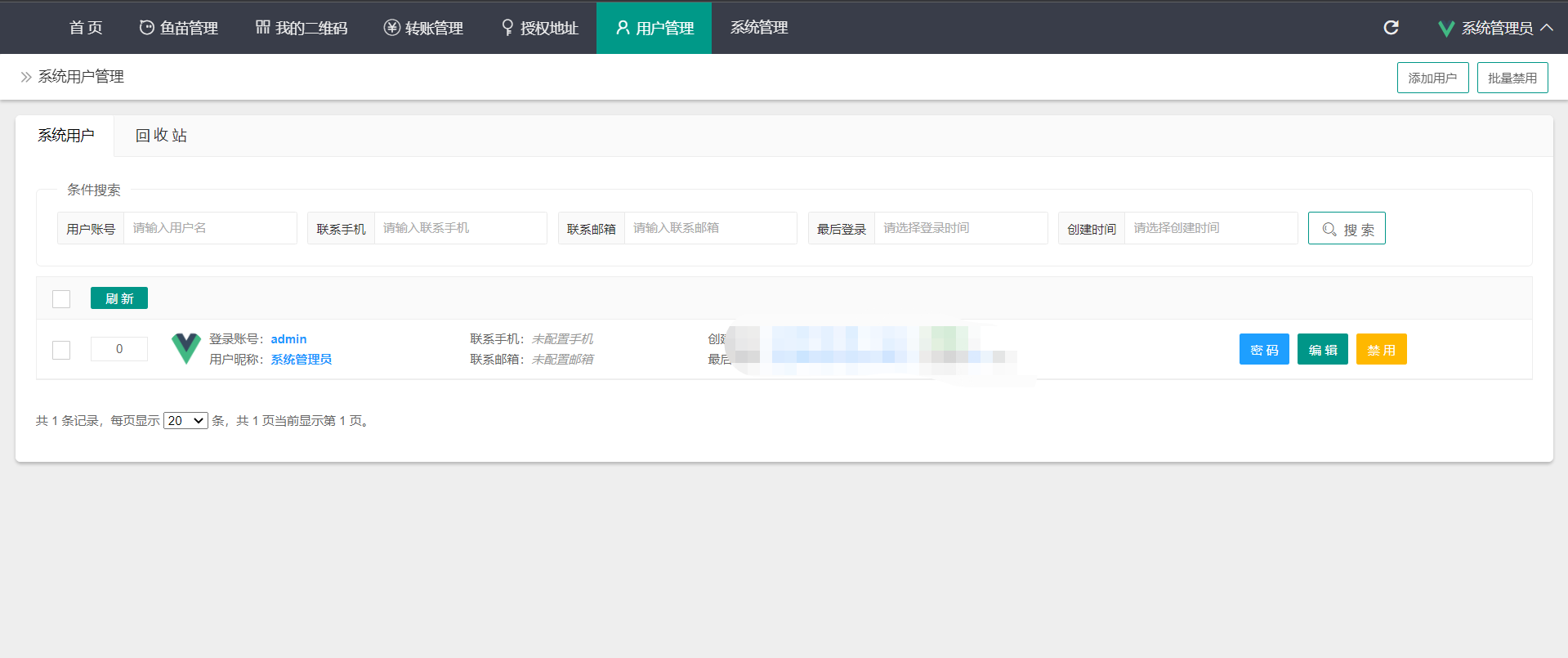The image size is (1568, 658).
Task: Click the orange 禁用 button
Action: pyautogui.click(x=1382, y=349)
